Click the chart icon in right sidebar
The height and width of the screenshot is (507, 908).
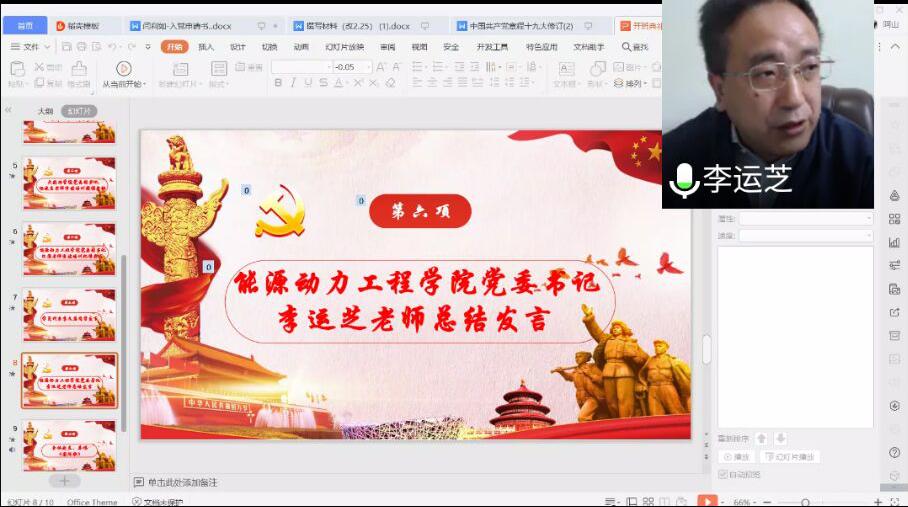pos(894,242)
